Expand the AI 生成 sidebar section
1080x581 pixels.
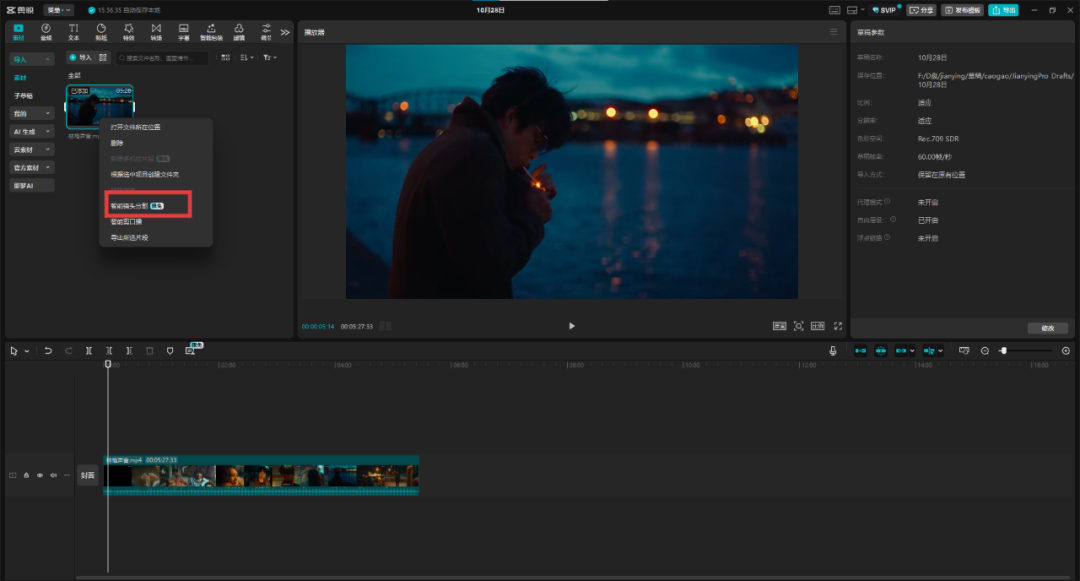click(32, 131)
